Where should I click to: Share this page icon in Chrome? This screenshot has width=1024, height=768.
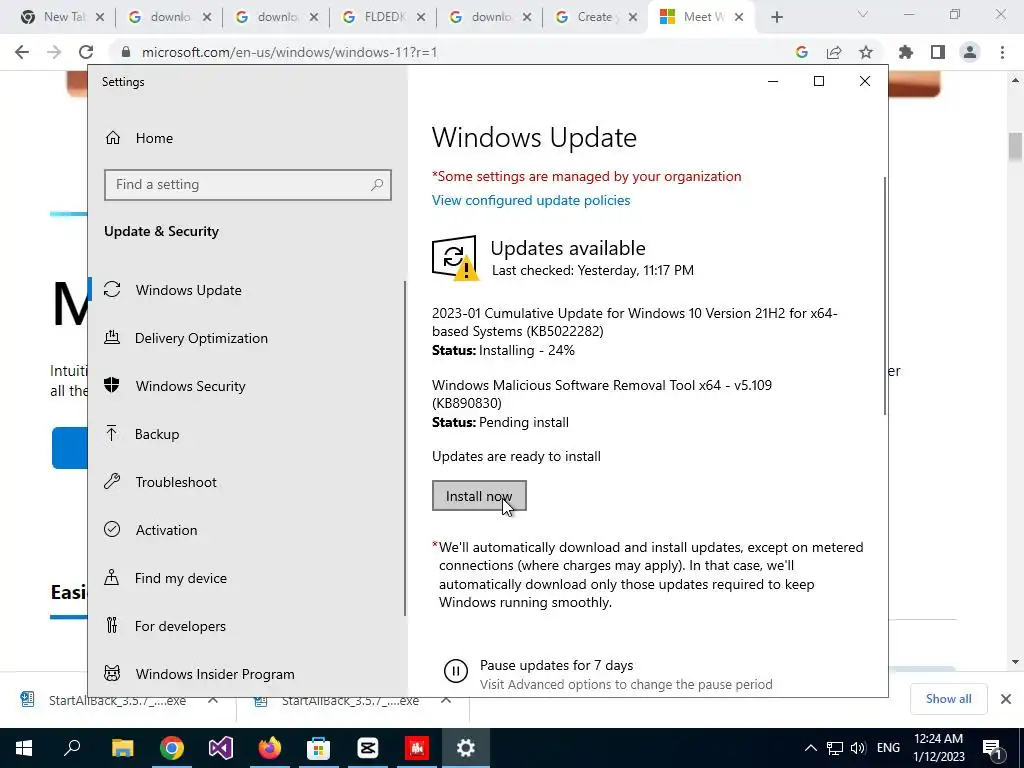click(834, 52)
